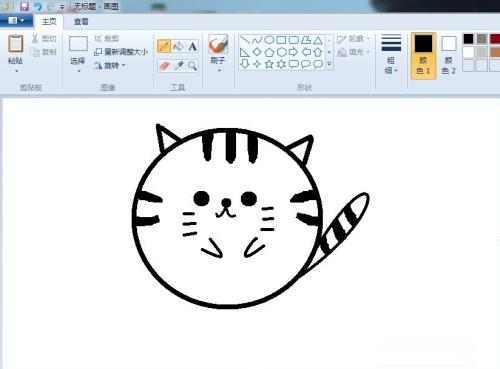Choose the Five-point star shape
Image resolution: width=500 pixels, height=369 pixels.
[x=269, y=64]
